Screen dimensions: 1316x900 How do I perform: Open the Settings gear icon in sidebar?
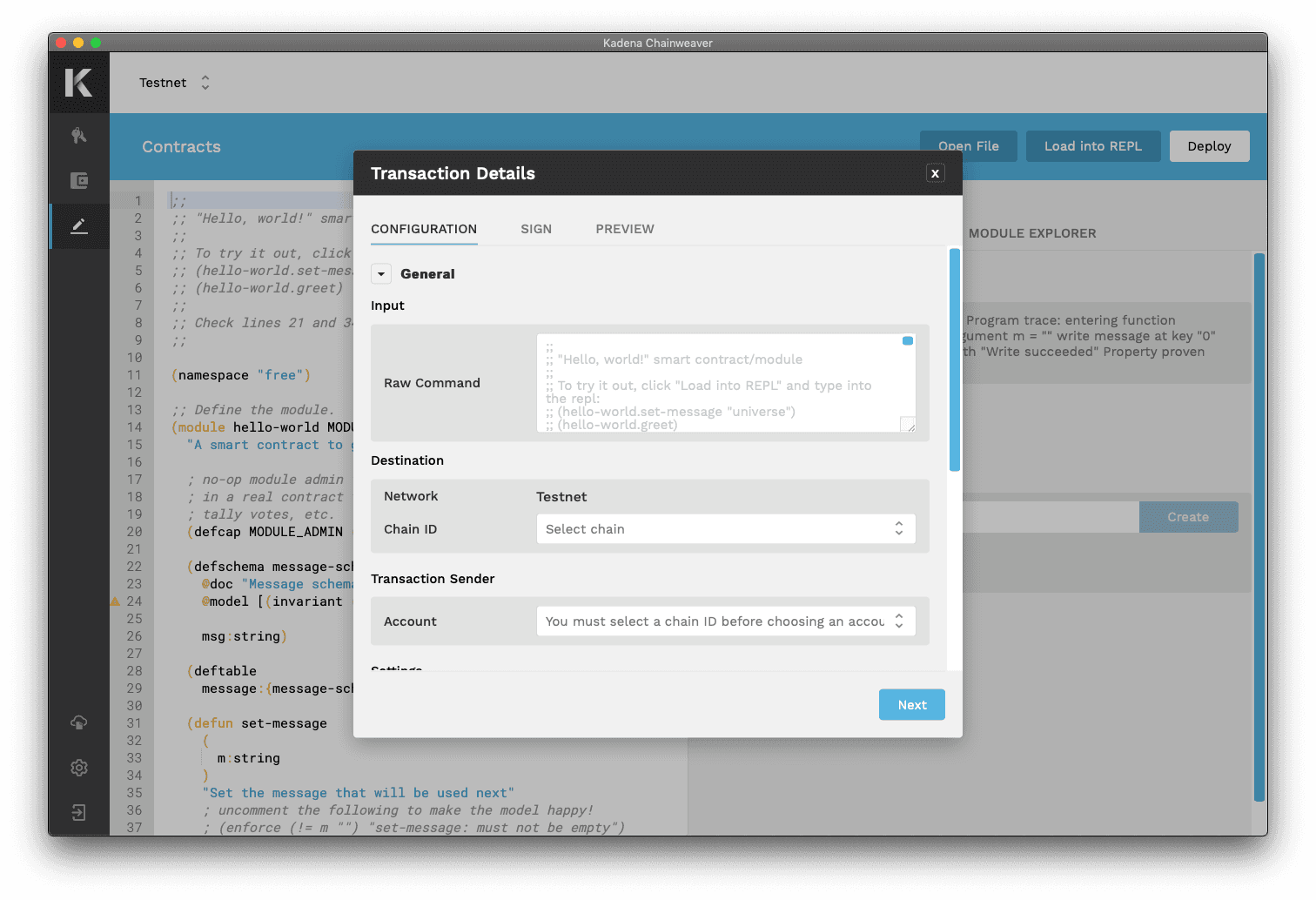(79, 768)
